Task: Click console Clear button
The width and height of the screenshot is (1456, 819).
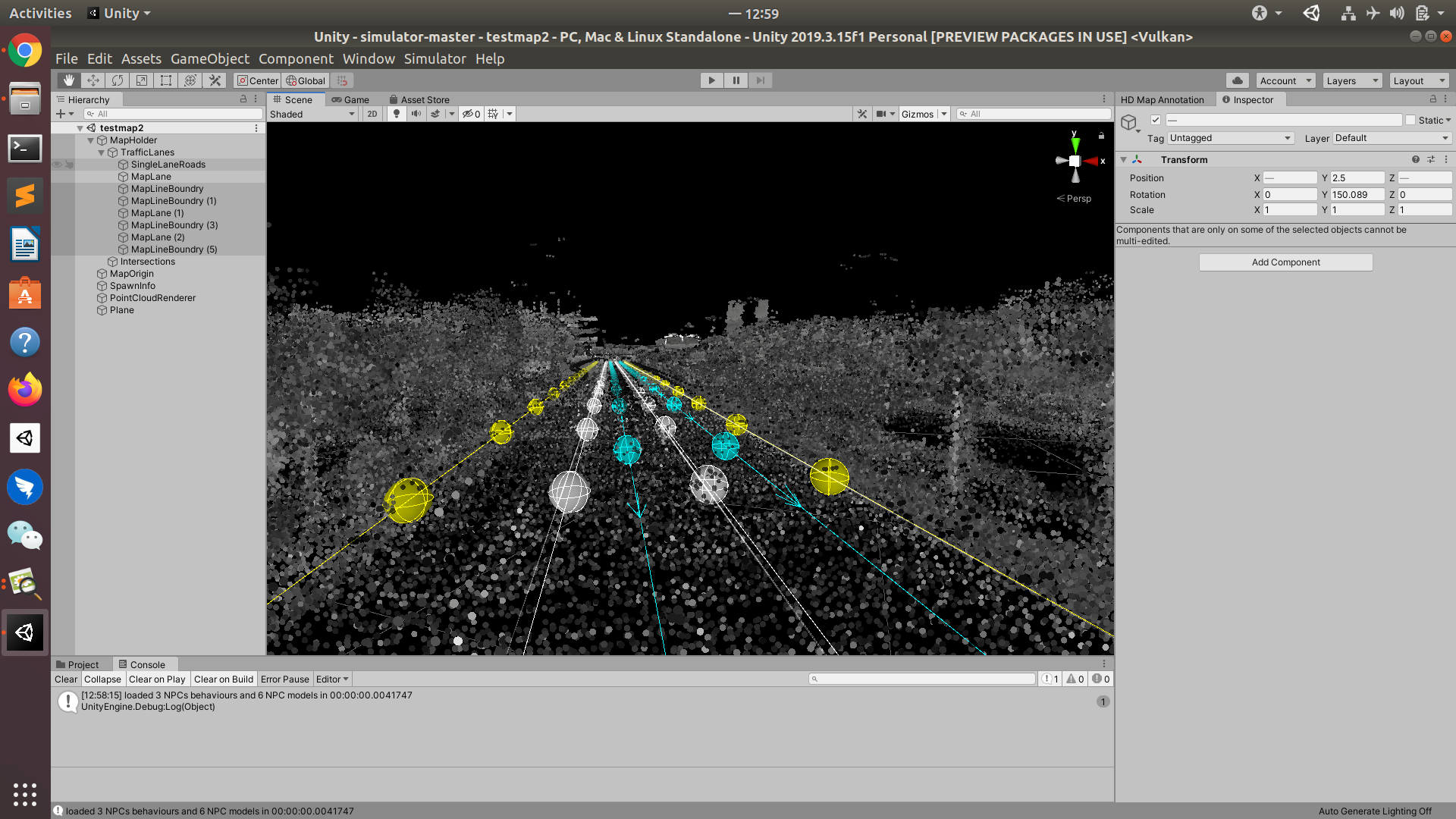Action: [66, 679]
